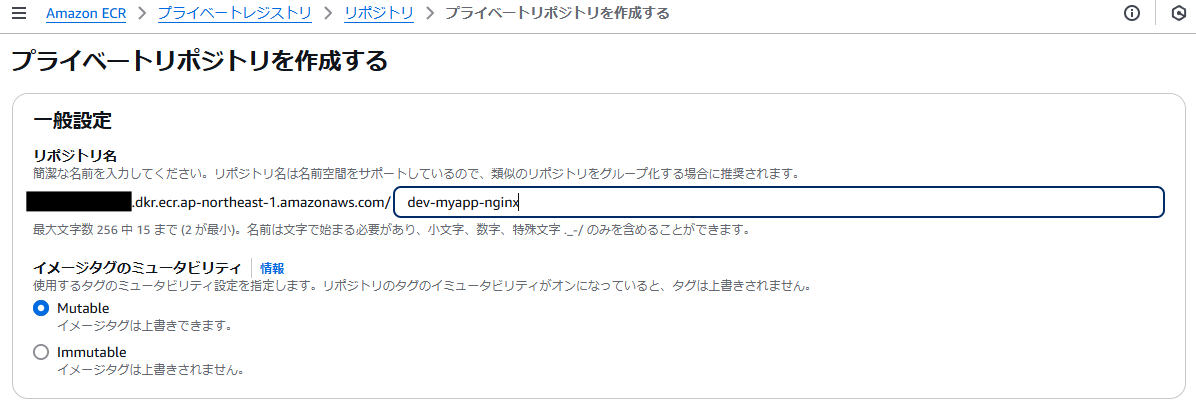
Task: Click the イメージタグのミュータビリティ label
Action: [137, 268]
